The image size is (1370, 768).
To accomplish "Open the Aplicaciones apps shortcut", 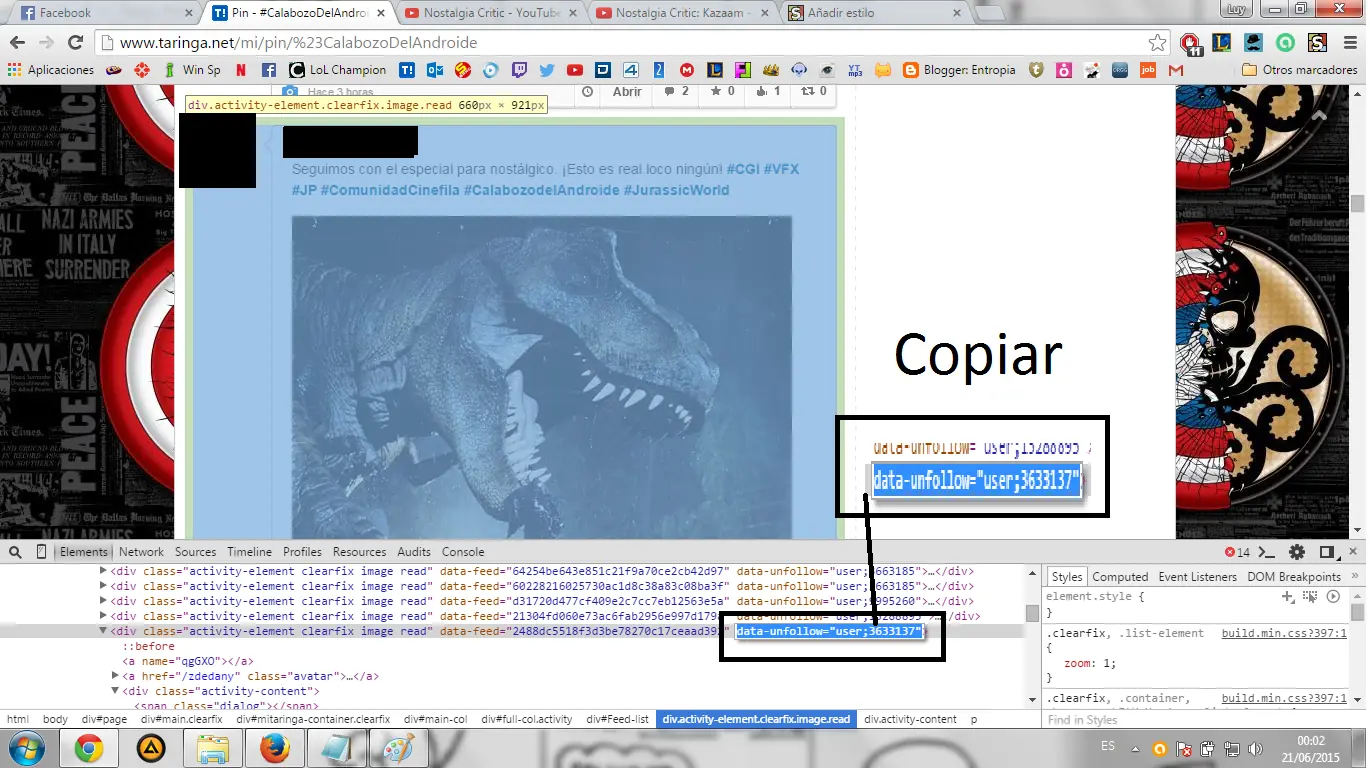I will 52,70.
